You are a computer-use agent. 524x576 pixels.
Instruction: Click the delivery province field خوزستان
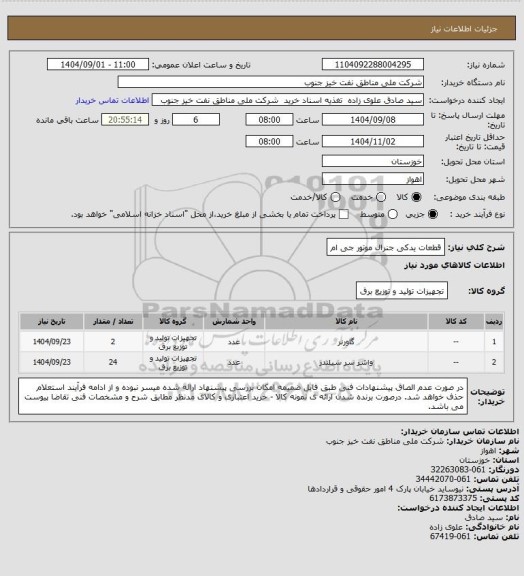click(x=373, y=161)
